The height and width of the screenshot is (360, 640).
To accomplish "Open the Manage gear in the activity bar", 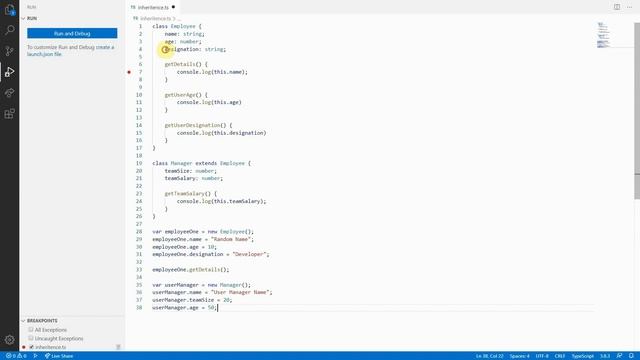I will pyautogui.click(x=9, y=340).
